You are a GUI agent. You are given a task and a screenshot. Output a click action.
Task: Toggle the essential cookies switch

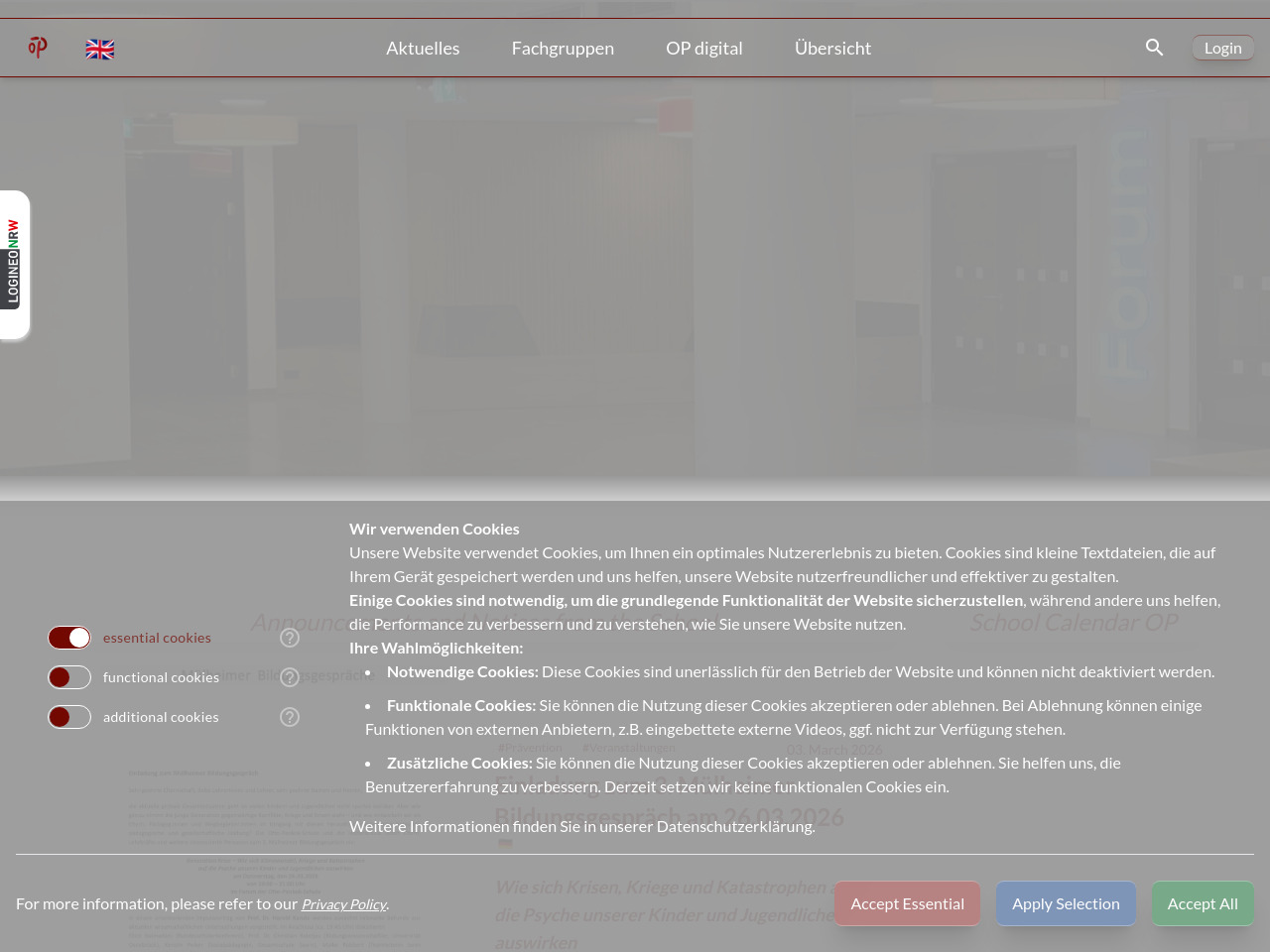(69, 638)
